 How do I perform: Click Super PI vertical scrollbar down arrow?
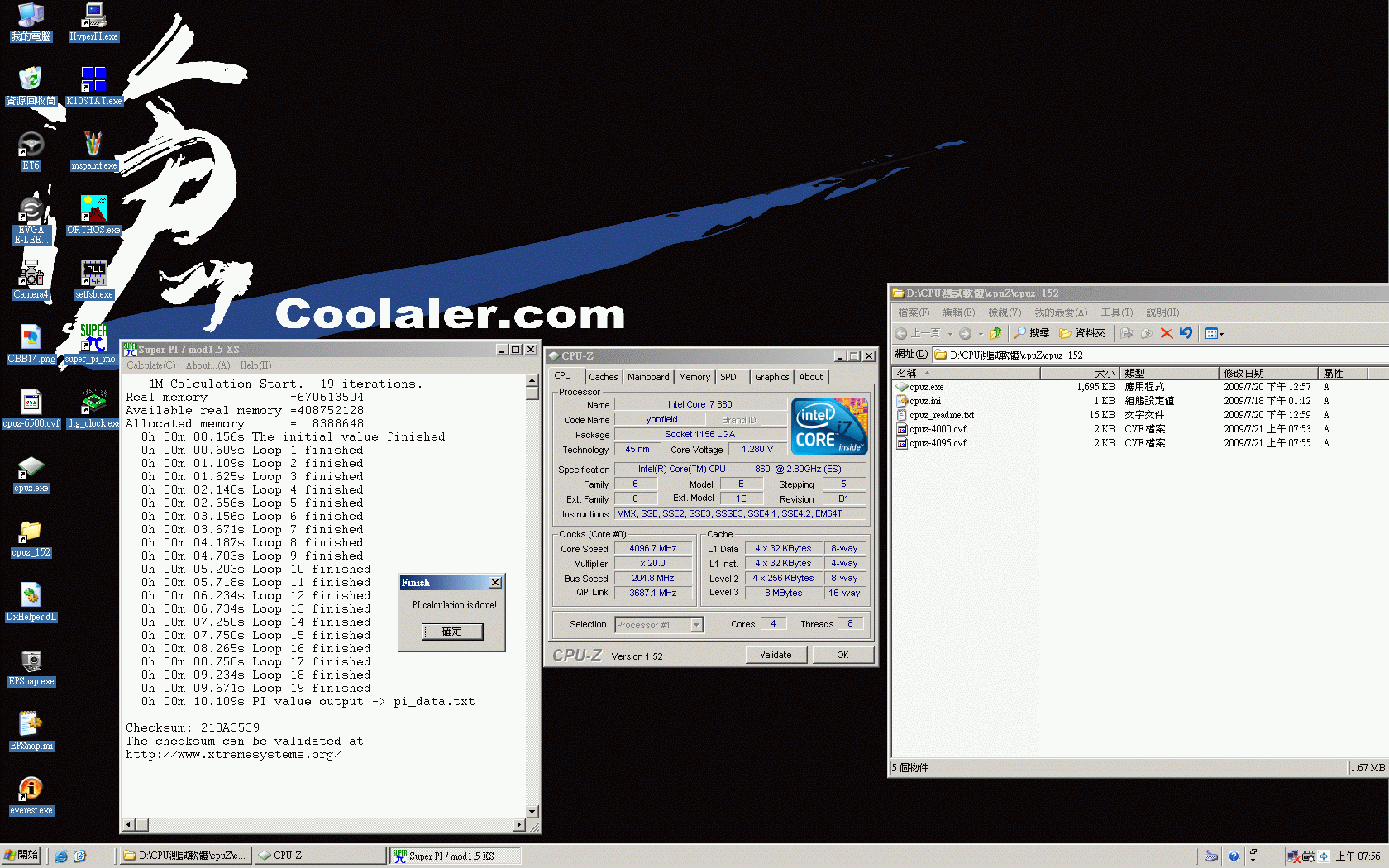[x=532, y=812]
